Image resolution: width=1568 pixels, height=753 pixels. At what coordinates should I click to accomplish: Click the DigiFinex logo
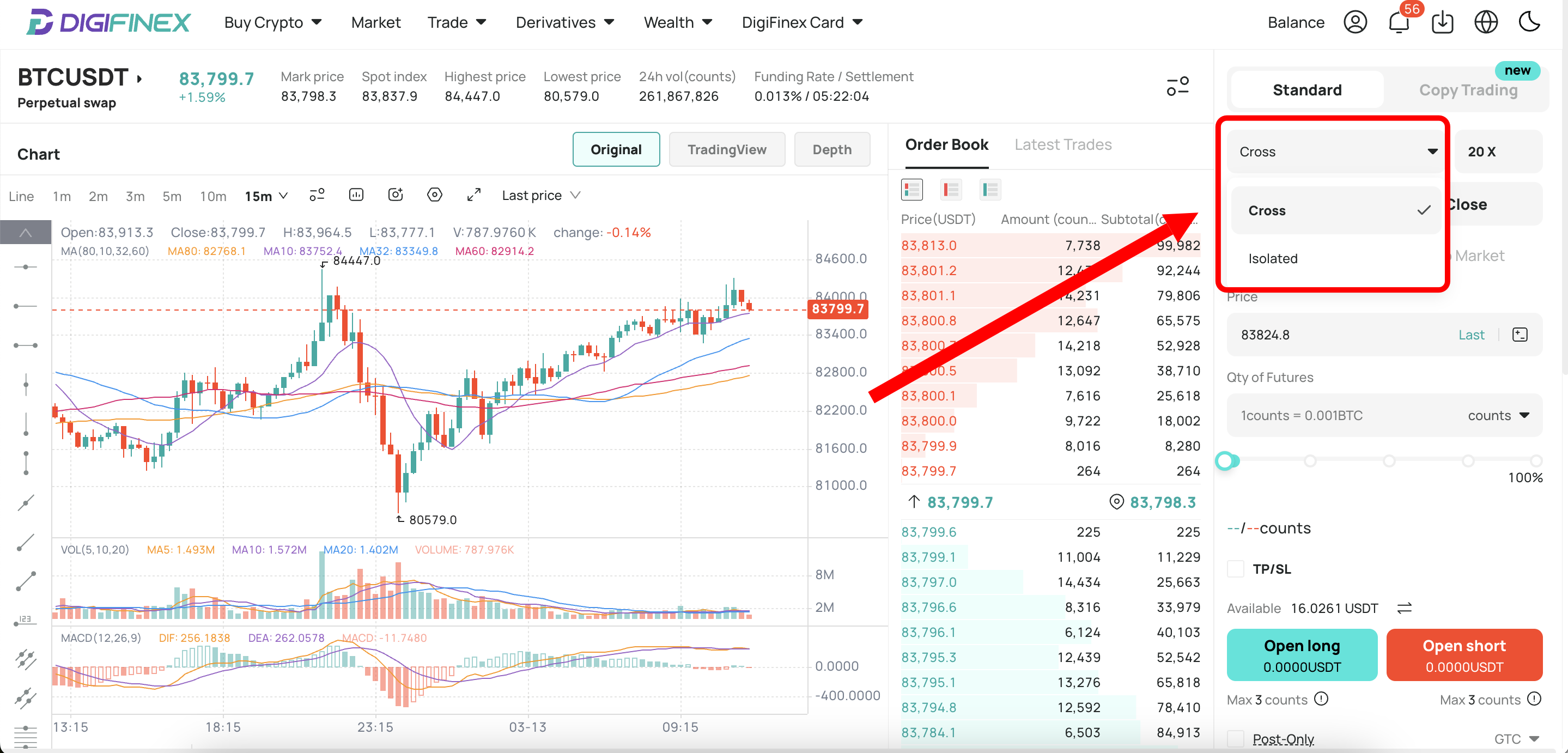point(108,22)
